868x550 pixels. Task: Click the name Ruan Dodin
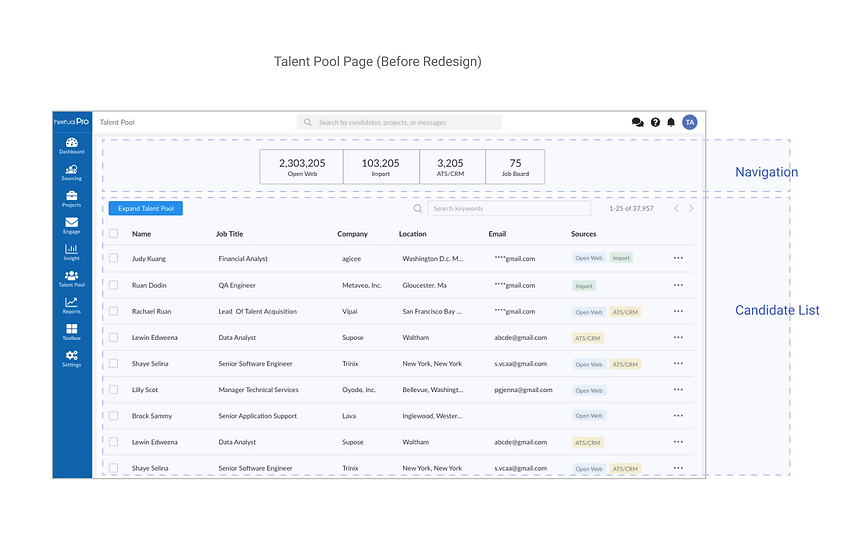click(x=149, y=285)
